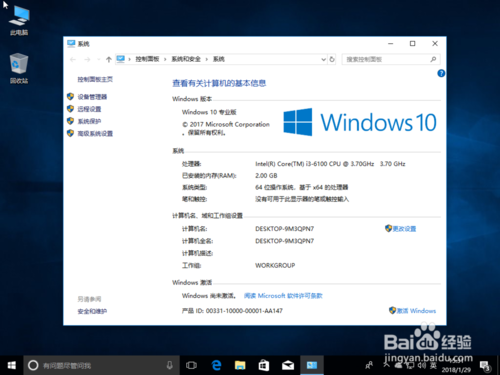Viewport: 500px width, 375px height.
Task: Expand the address bar history dropdown
Action: 323,59
